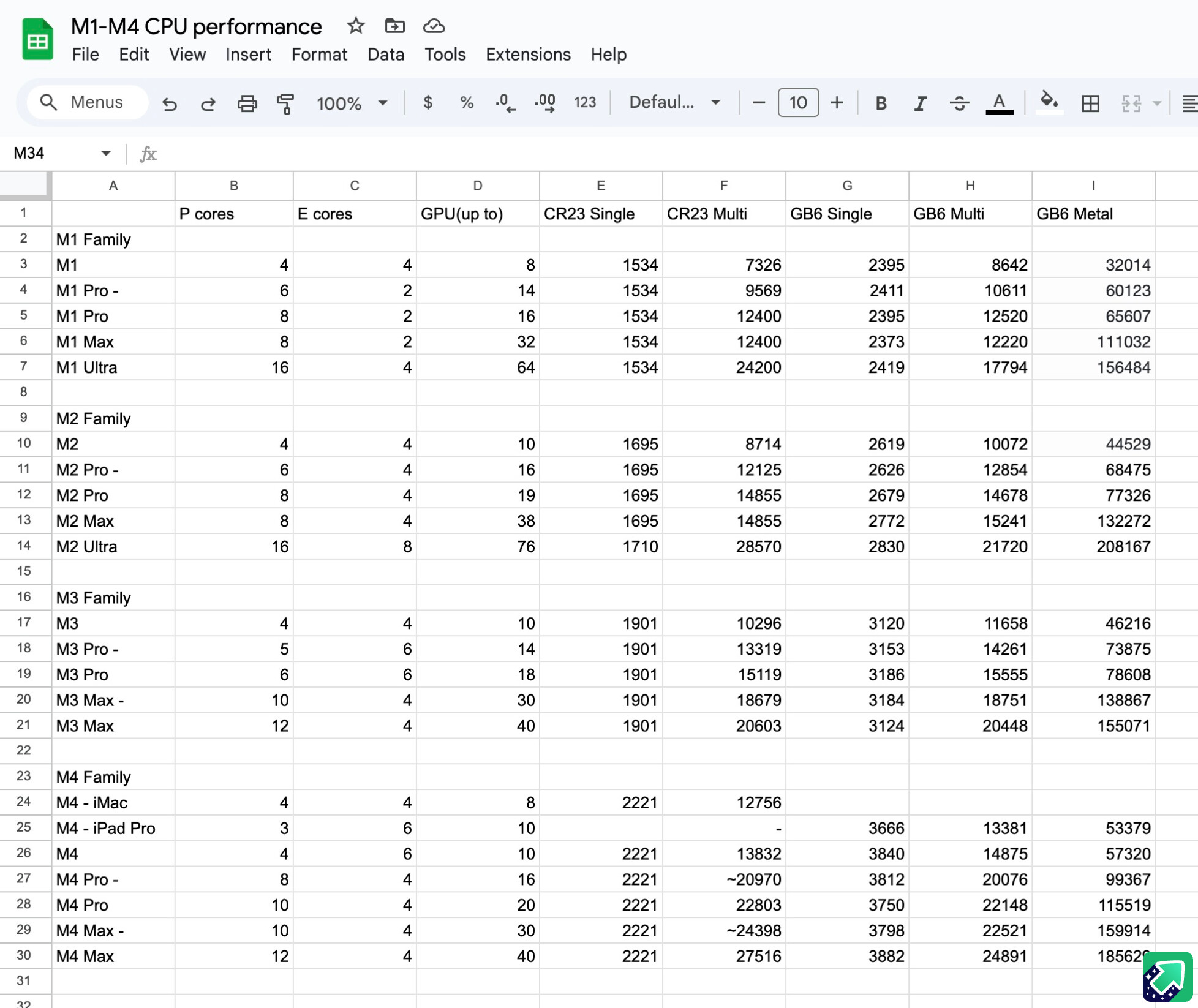Check the cloud save status icon
Viewport: 1198px width, 1008px height.
(x=434, y=26)
